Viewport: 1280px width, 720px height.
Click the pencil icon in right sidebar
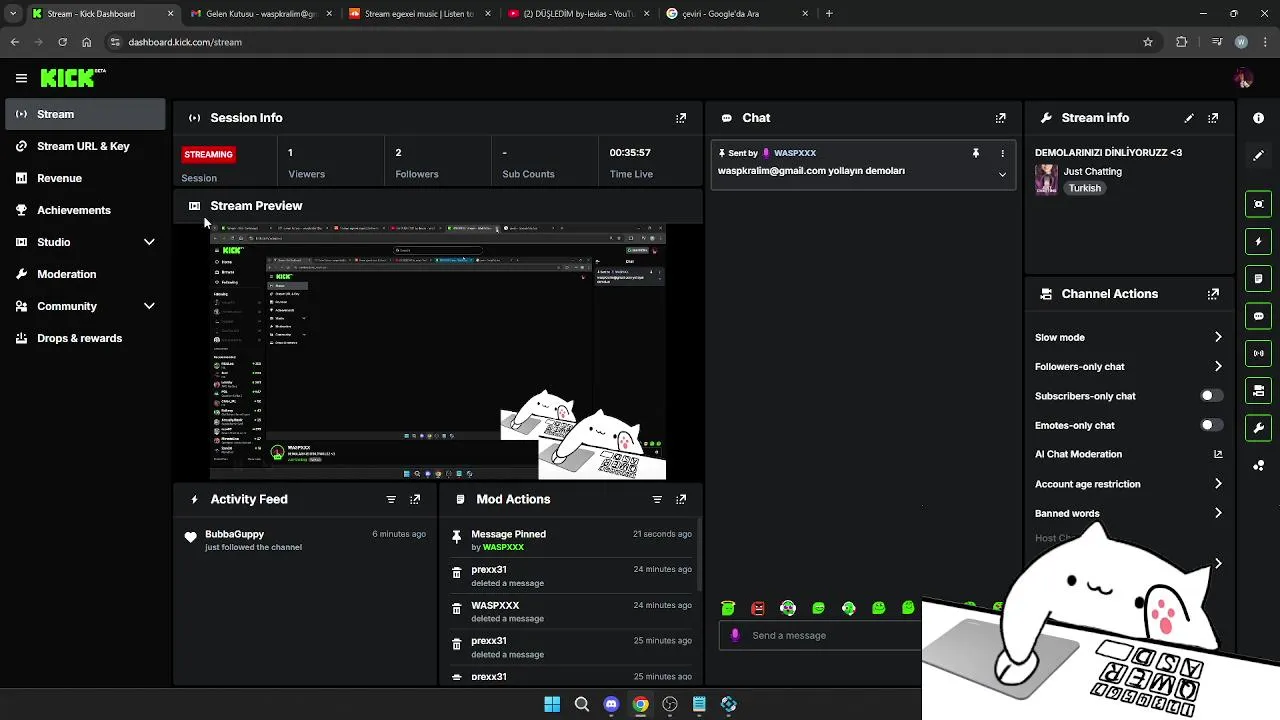(x=1258, y=156)
